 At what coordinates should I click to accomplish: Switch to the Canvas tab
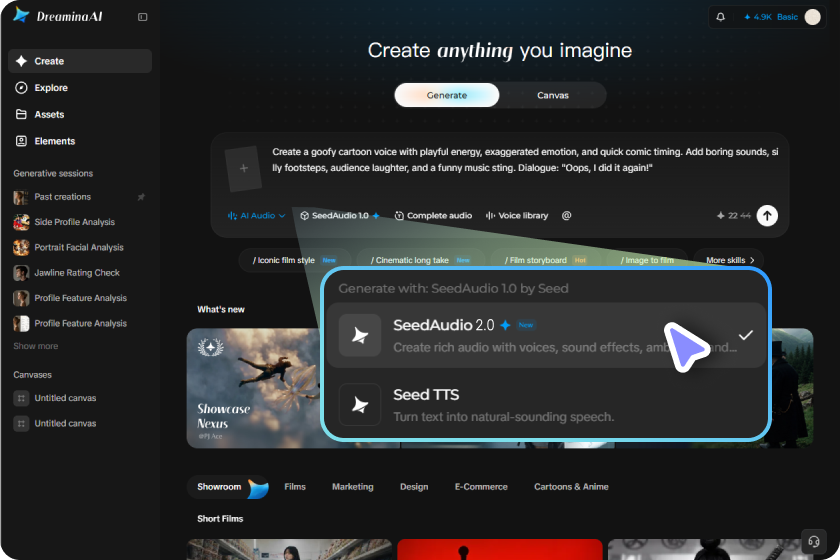click(x=553, y=95)
